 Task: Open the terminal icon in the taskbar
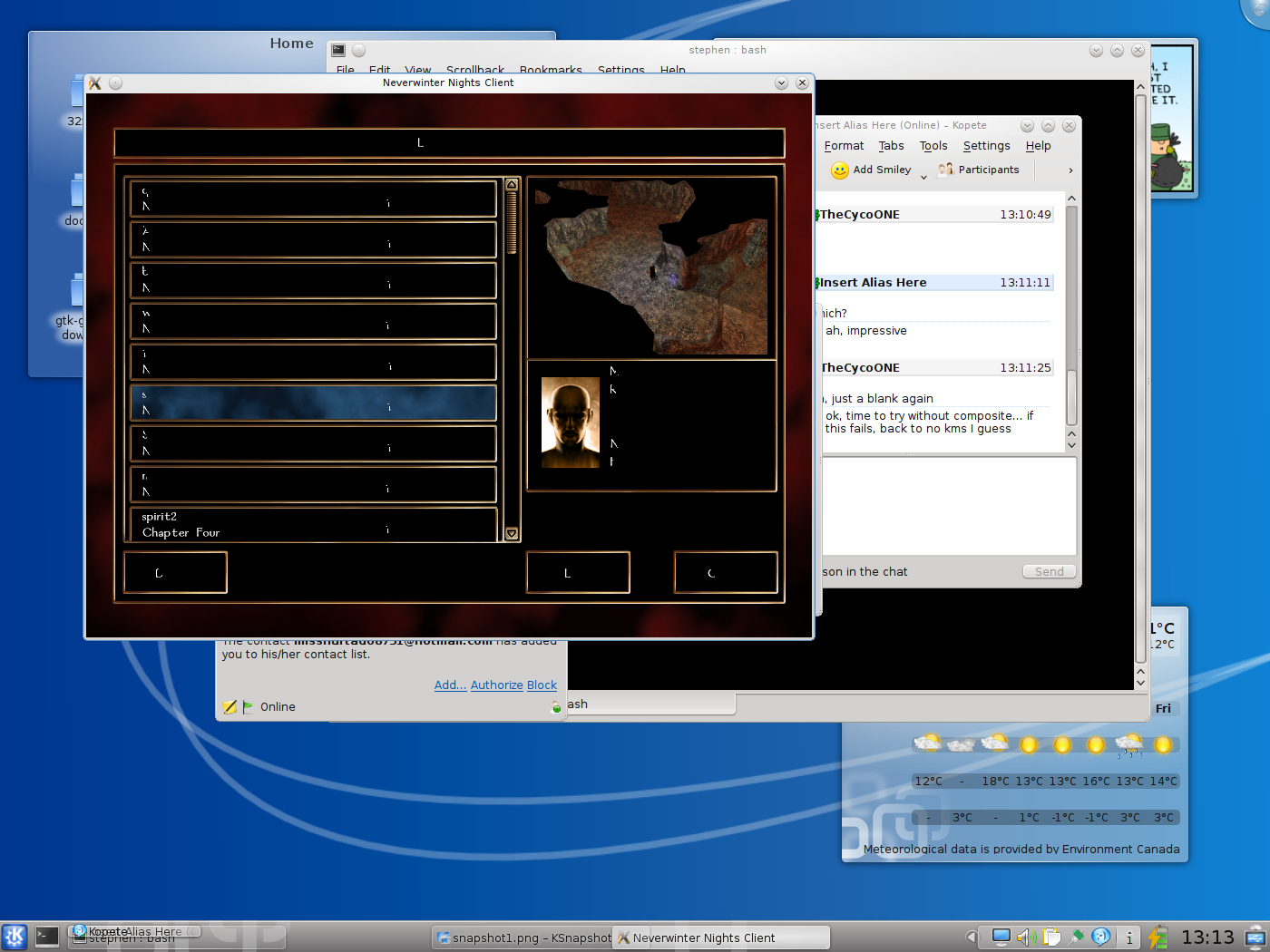click(47, 937)
